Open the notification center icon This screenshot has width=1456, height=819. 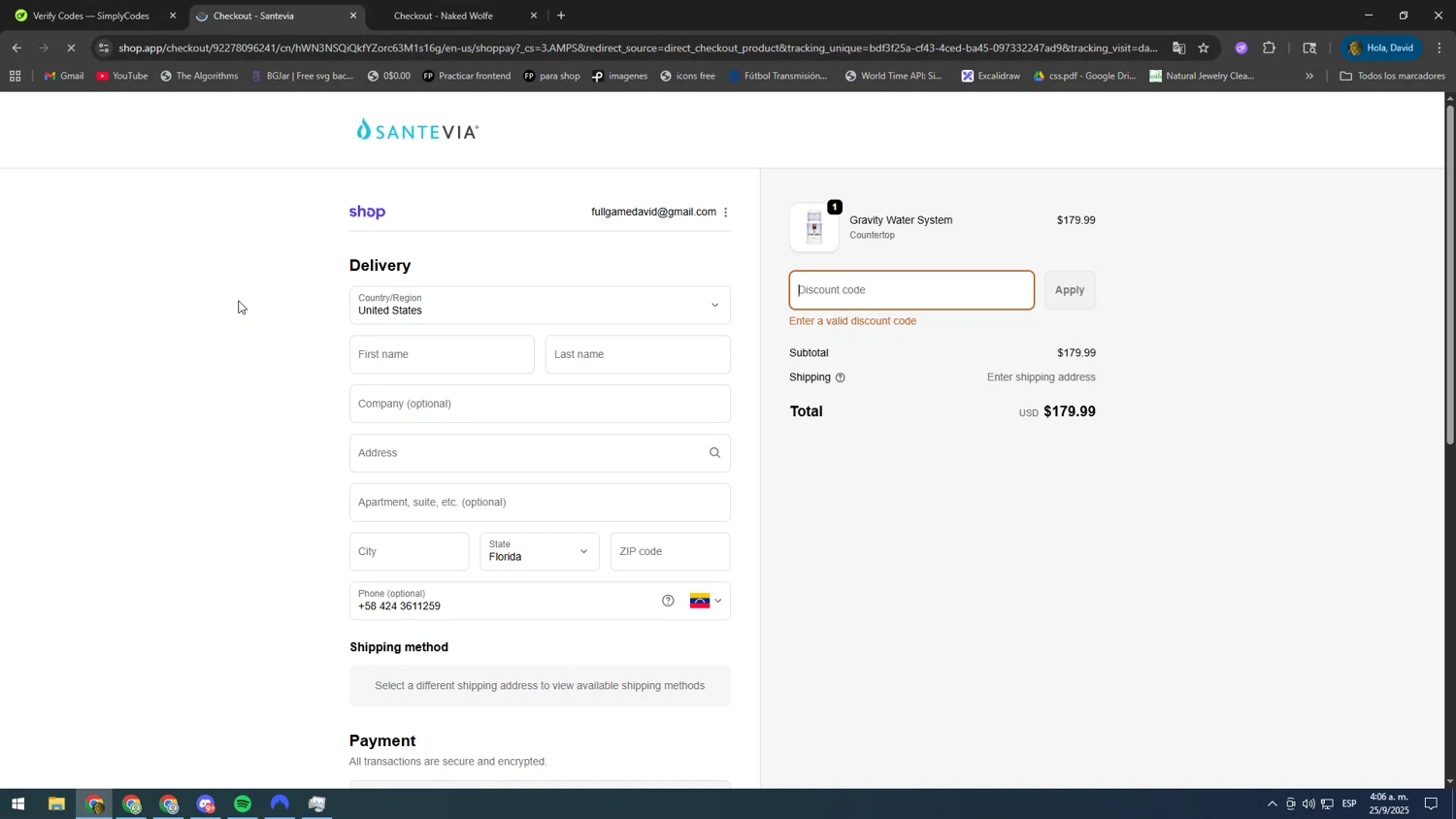(x=1431, y=804)
